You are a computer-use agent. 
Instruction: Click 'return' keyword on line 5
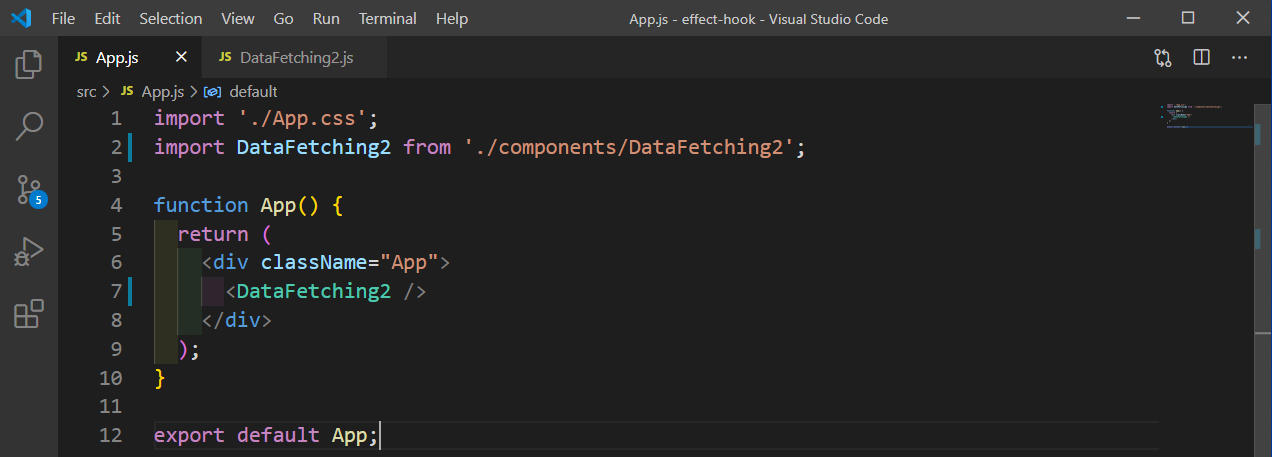(213, 234)
